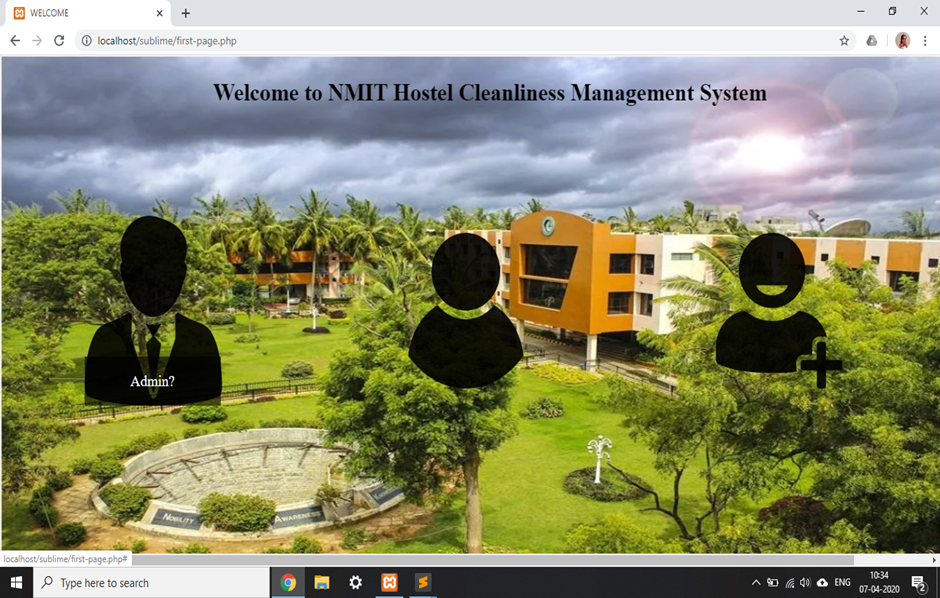The height and width of the screenshot is (598, 940).
Task: Reload the current page
Action: click(x=60, y=41)
